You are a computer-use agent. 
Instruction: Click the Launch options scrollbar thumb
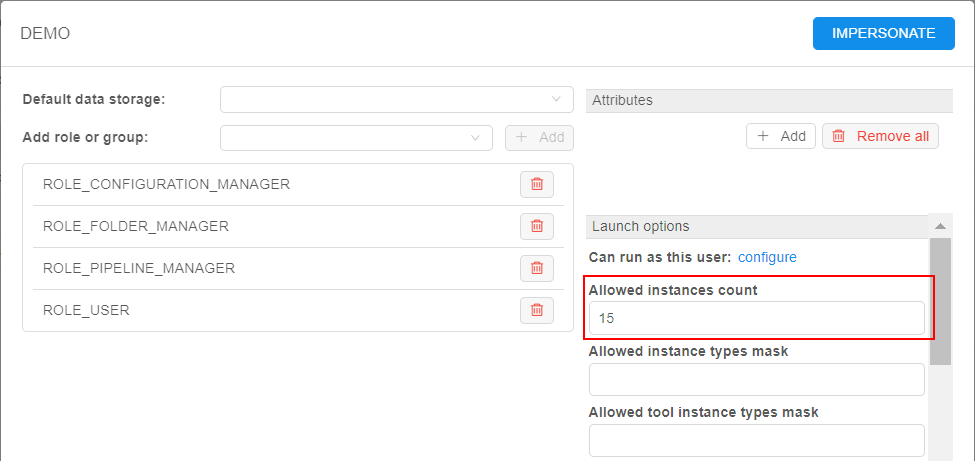(941, 300)
